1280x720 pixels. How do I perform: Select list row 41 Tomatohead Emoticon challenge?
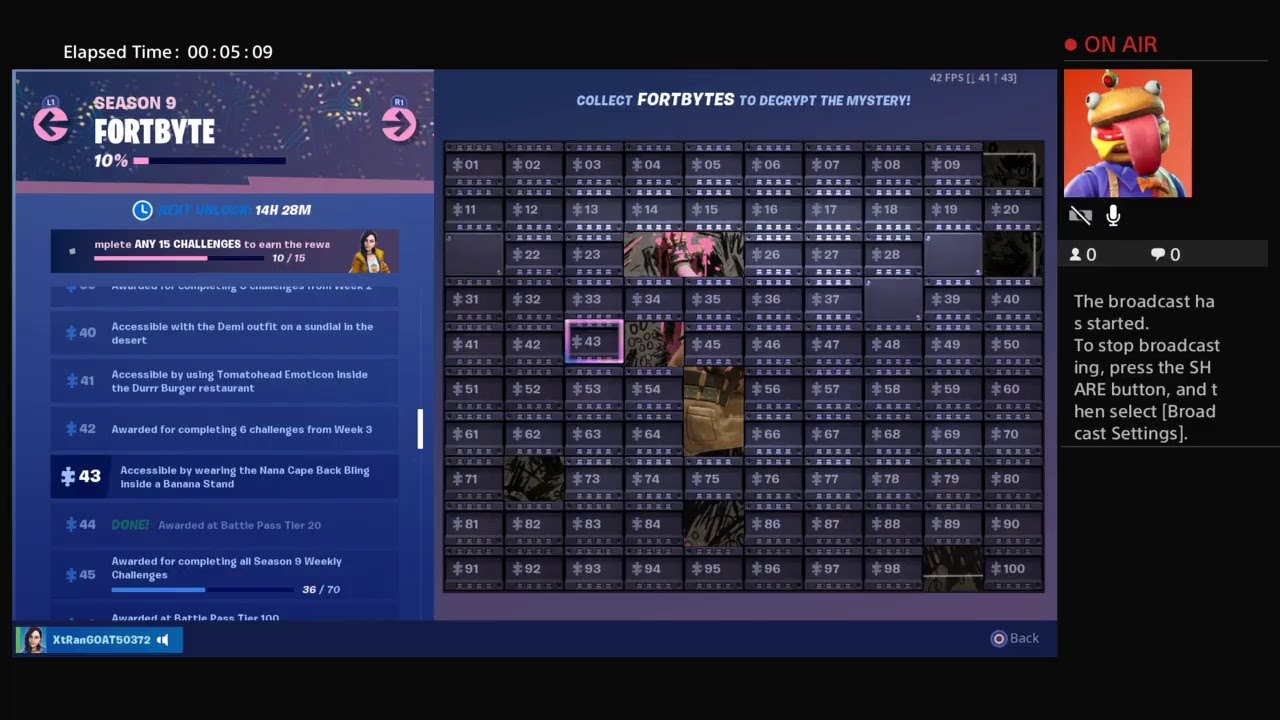(x=225, y=381)
